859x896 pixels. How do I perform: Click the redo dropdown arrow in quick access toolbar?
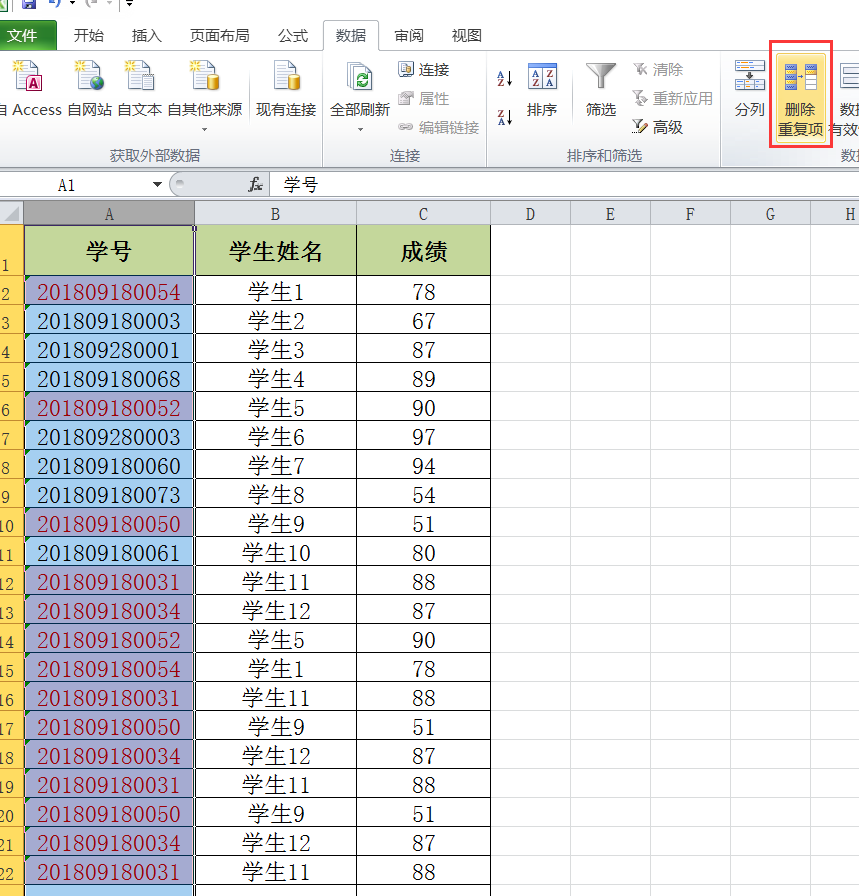tap(109, 3)
